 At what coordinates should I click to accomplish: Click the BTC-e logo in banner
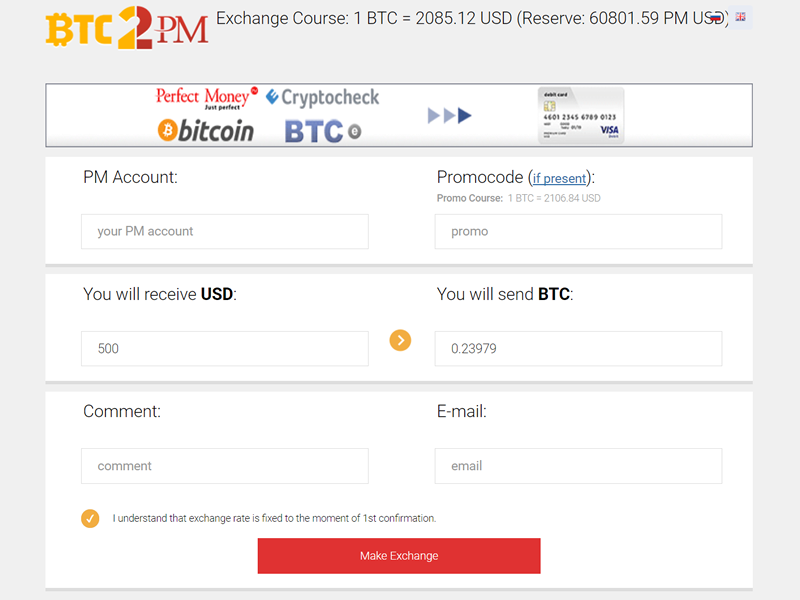pos(323,131)
